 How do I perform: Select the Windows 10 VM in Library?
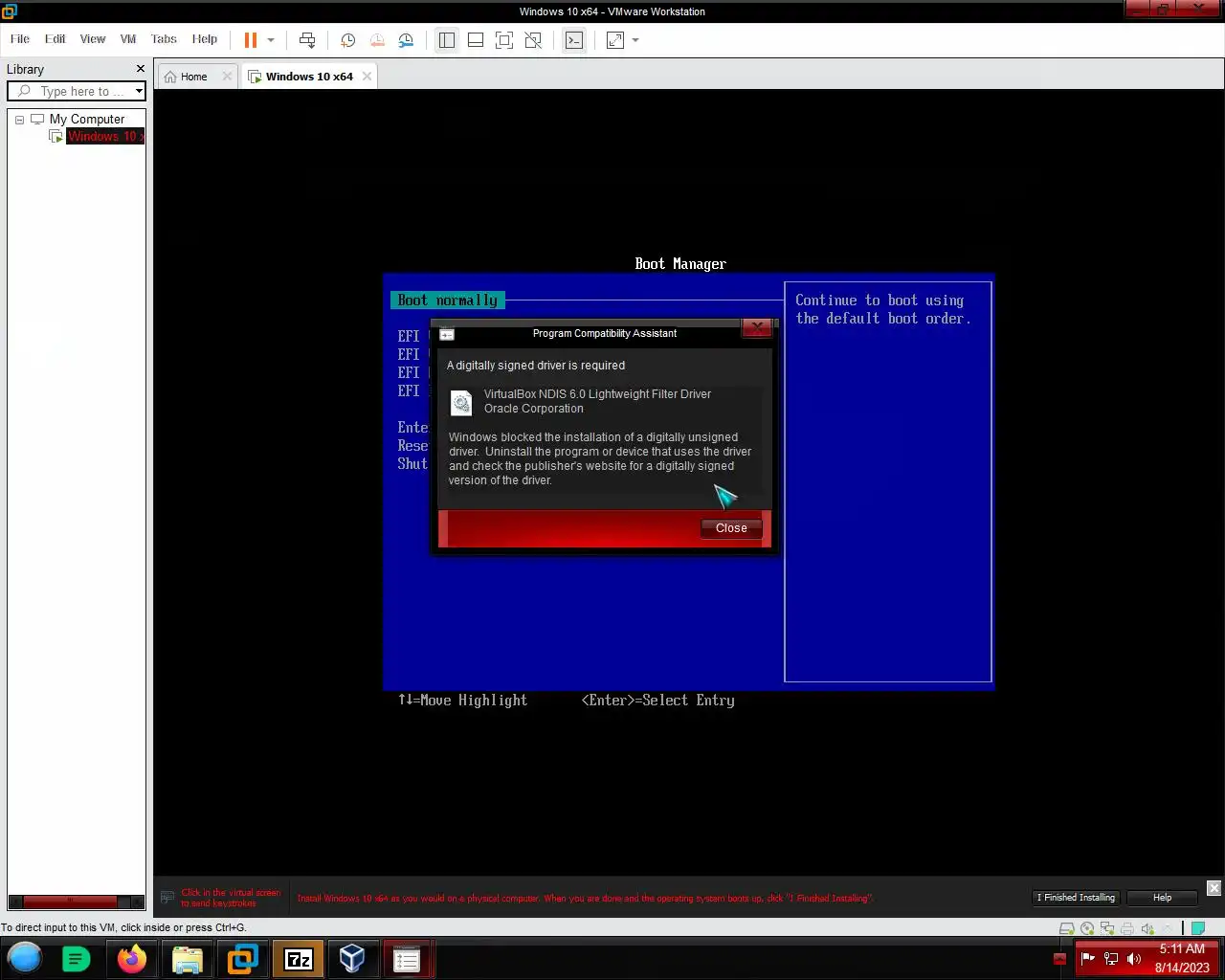[x=105, y=137]
